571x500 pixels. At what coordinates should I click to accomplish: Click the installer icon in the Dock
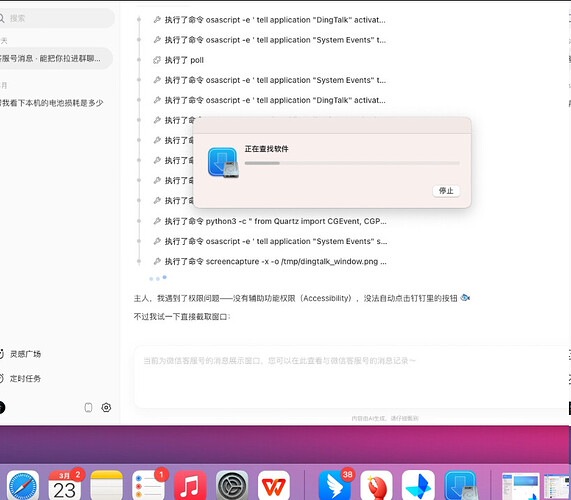coord(460,486)
